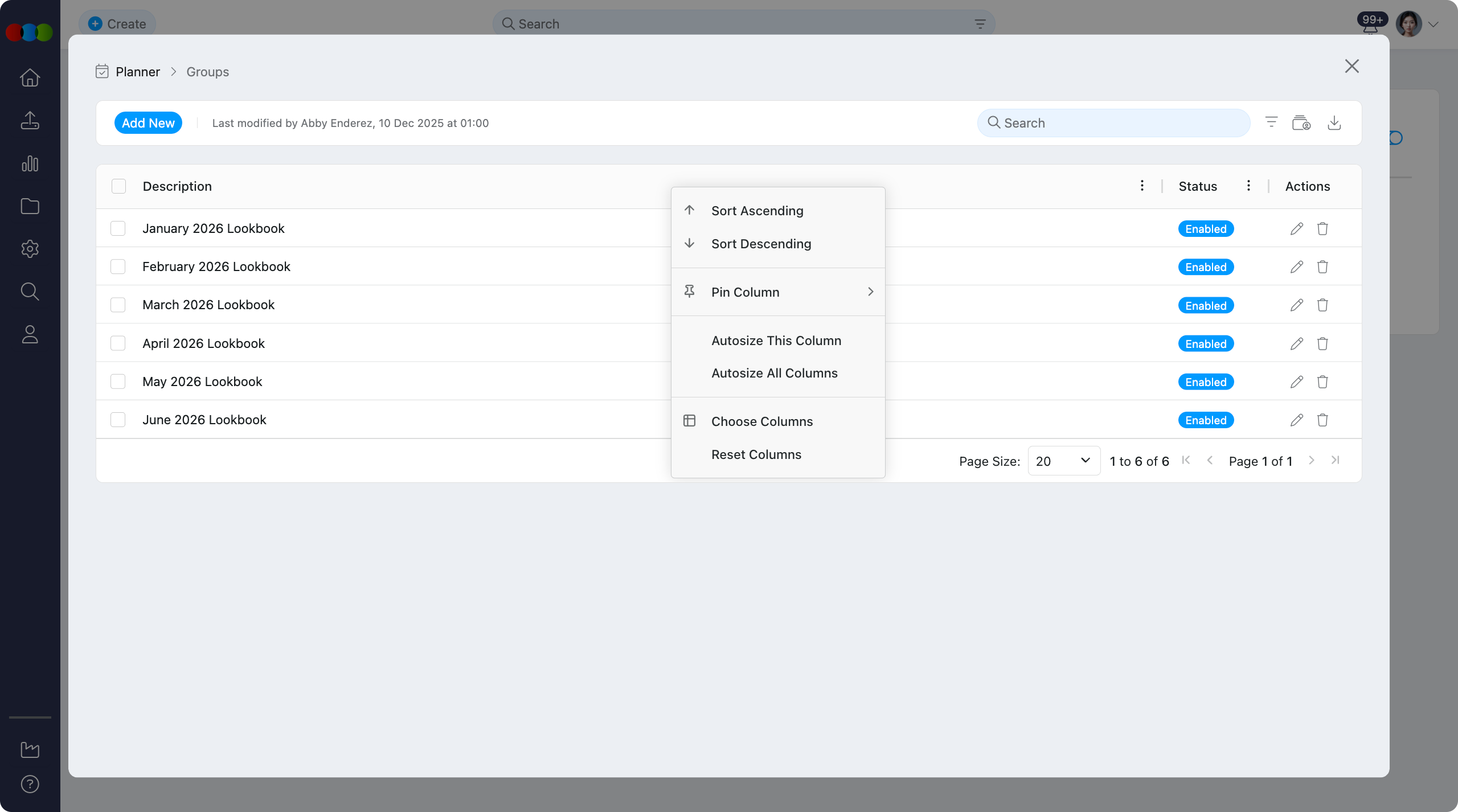Delete June 2026 Lookbook with the trash icon
Screen dimensions: 1458x812
(1322, 420)
